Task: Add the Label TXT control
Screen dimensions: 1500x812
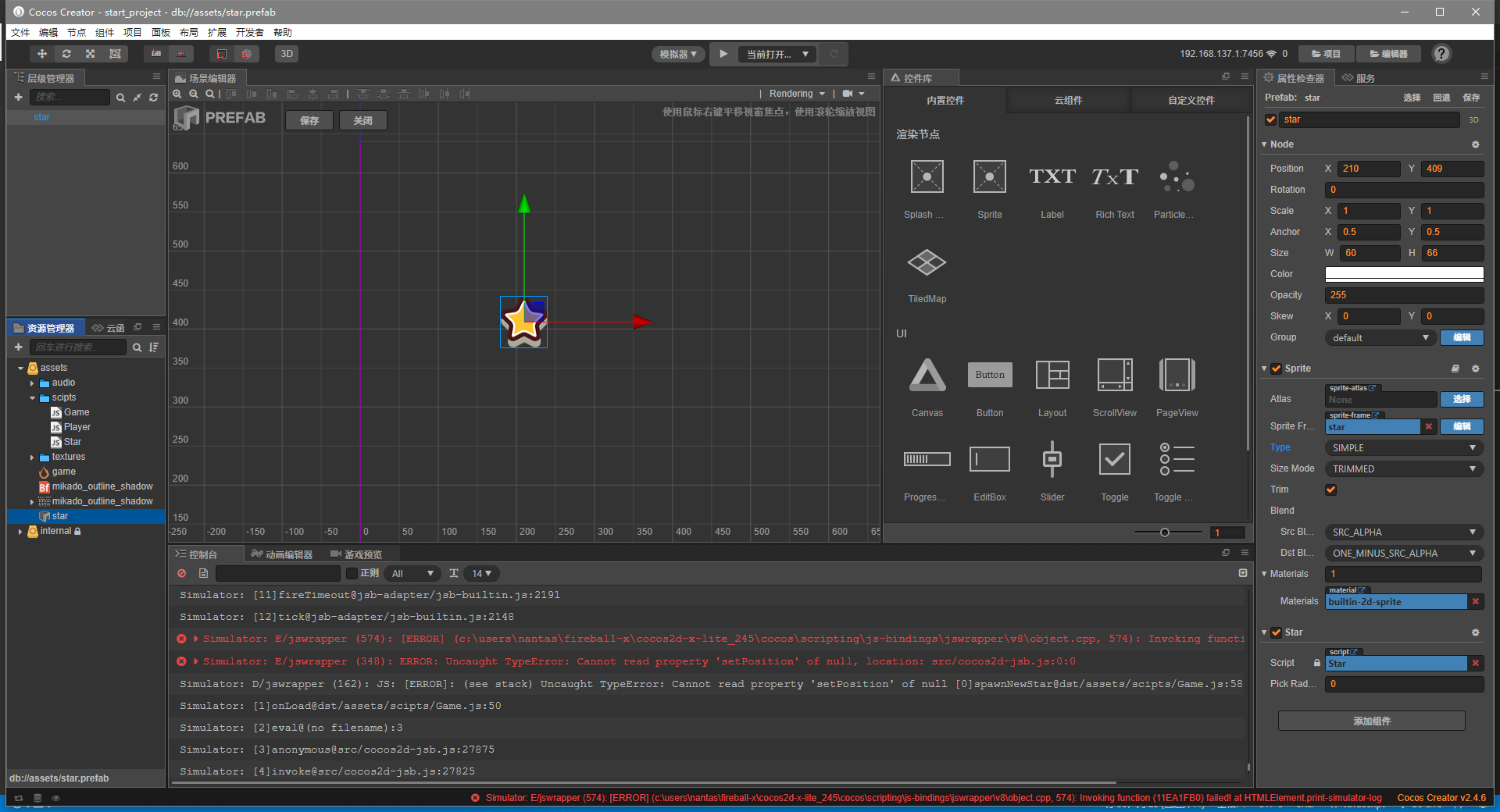Action: coord(1052,189)
